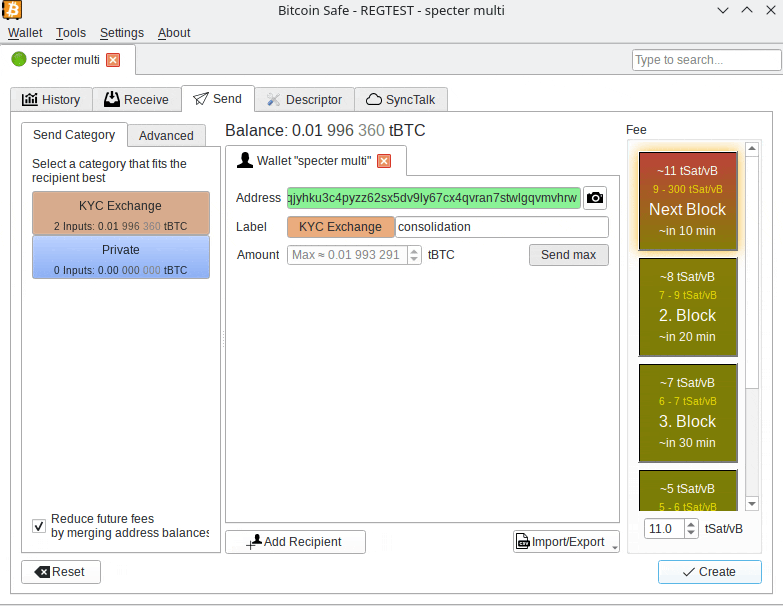Click the Add Recipient button

(295, 542)
